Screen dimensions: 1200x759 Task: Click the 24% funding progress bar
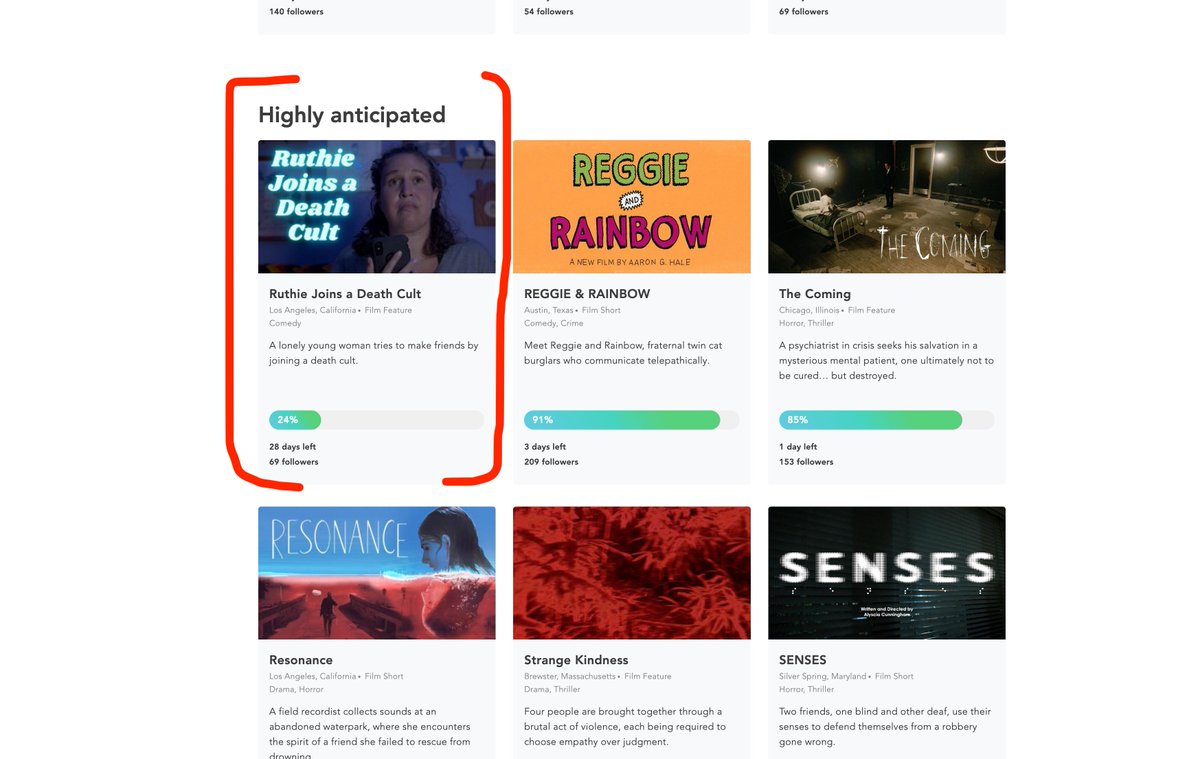click(x=377, y=420)
